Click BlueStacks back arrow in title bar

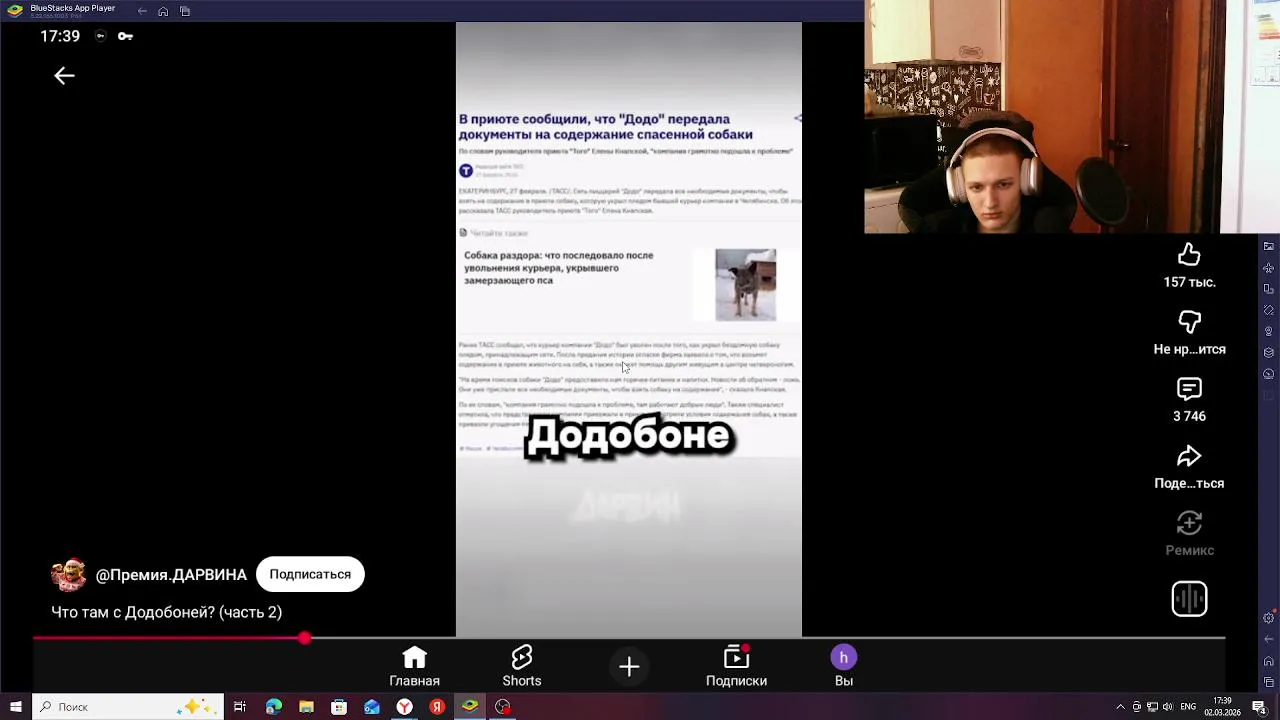coord(142,11)
